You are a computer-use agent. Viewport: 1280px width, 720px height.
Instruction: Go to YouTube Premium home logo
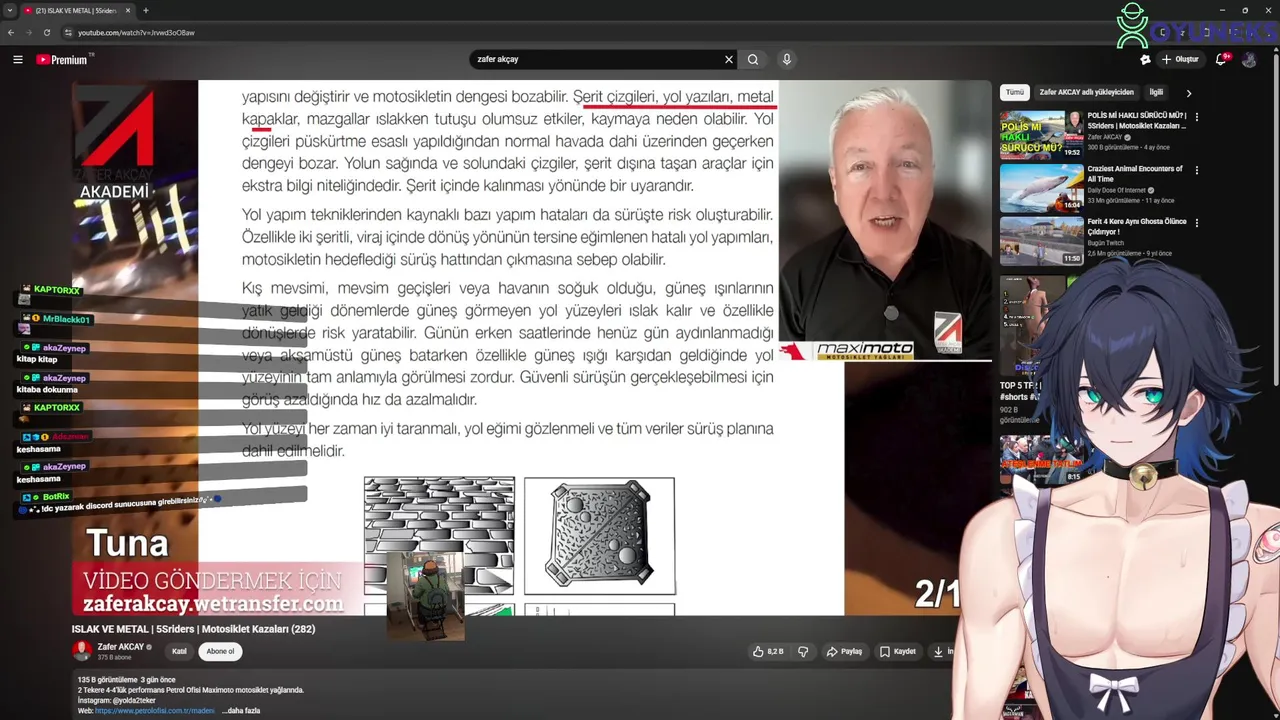[x=62, y=60]
